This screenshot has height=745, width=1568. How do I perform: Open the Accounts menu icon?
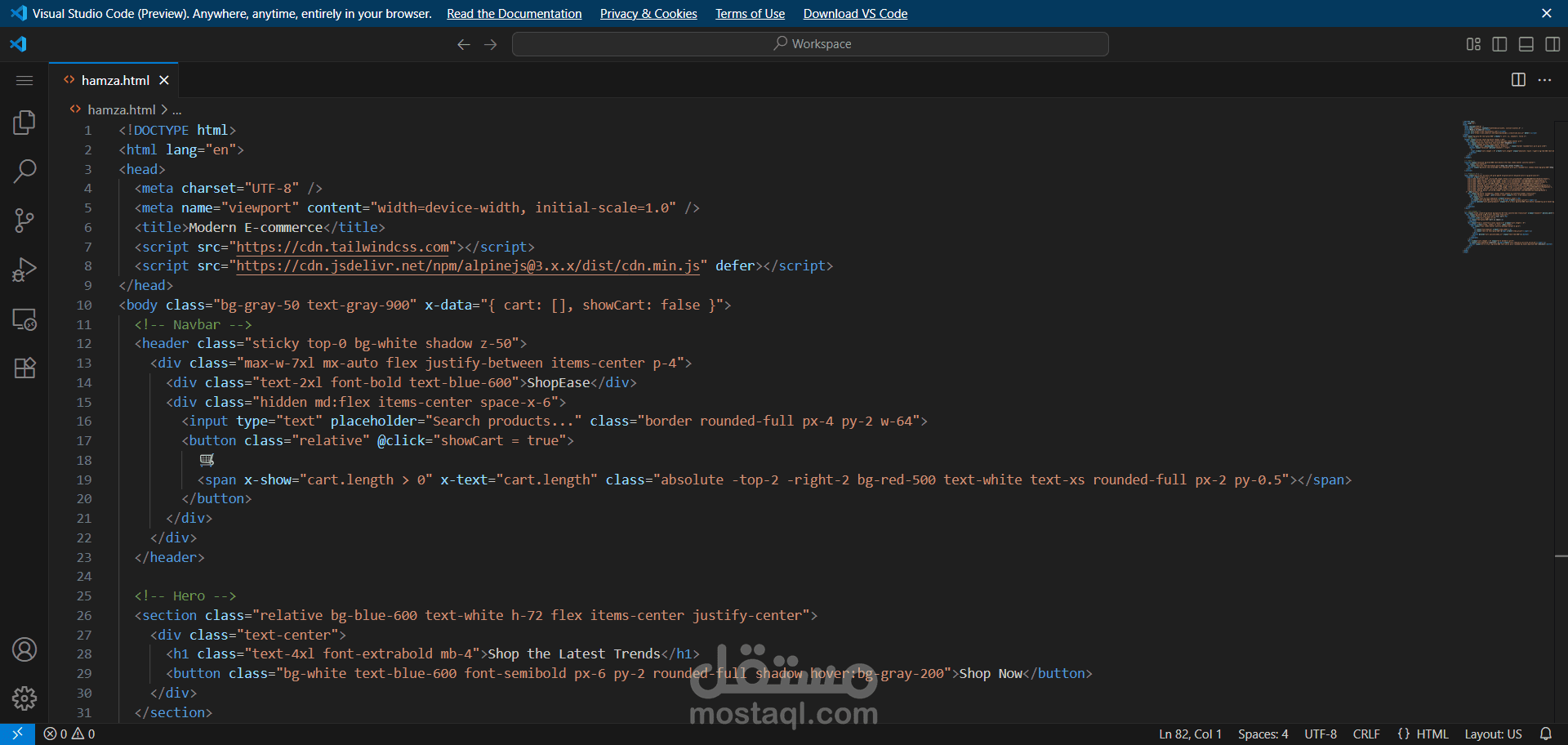click(24, 650)
